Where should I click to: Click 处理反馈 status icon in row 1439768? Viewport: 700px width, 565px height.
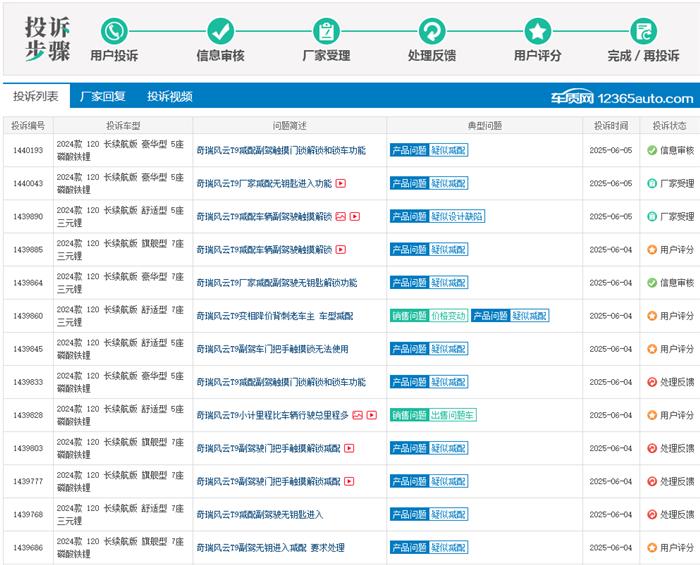point(652,514)
